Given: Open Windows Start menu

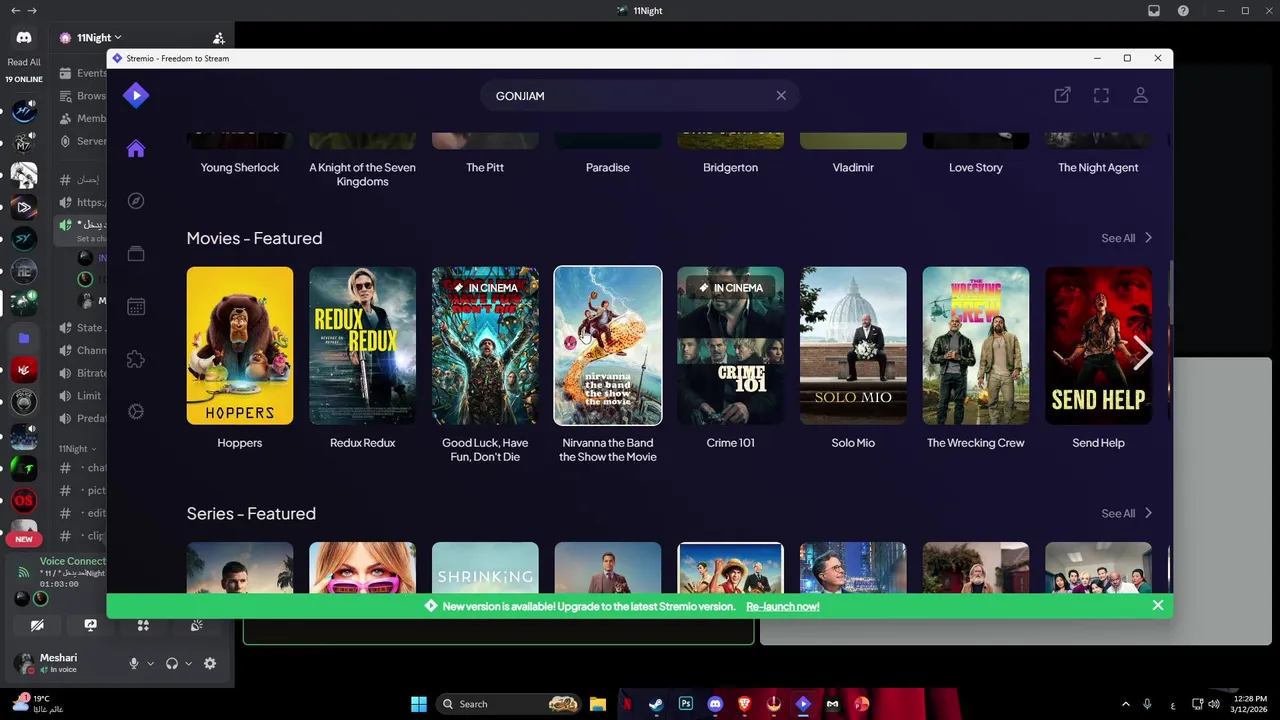Looking at the screenshot, I should (x=419, y=704).
